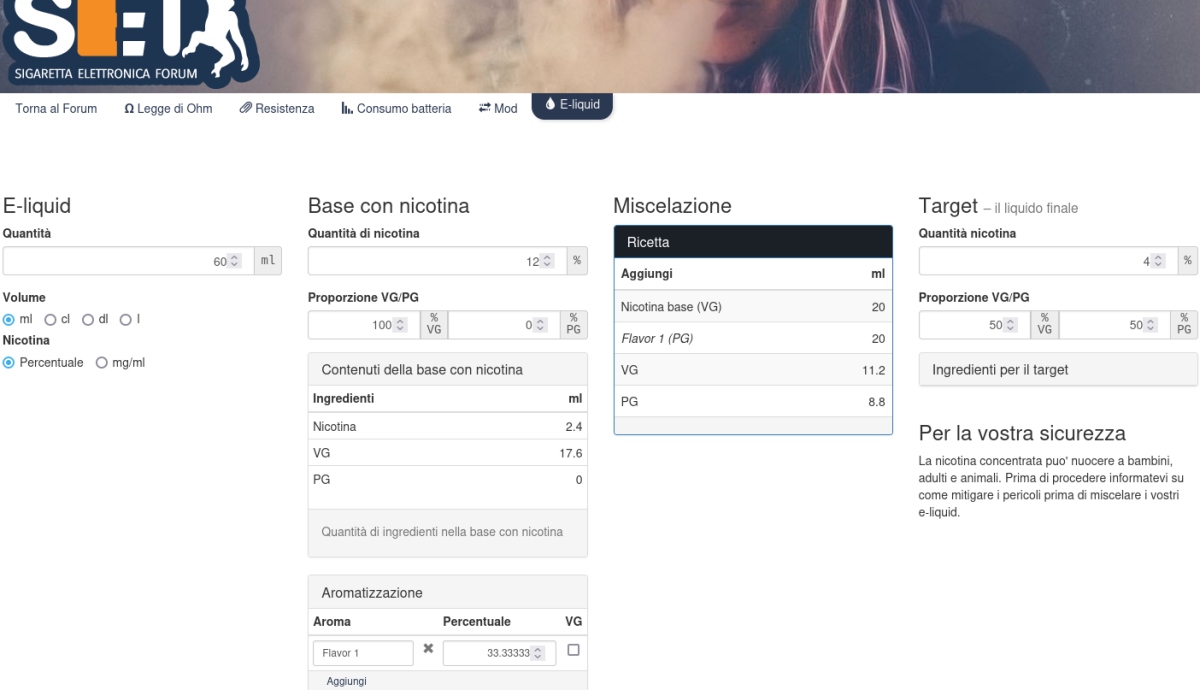Open the Resistenza tab
1200x690 pixels.
[277, 108]
